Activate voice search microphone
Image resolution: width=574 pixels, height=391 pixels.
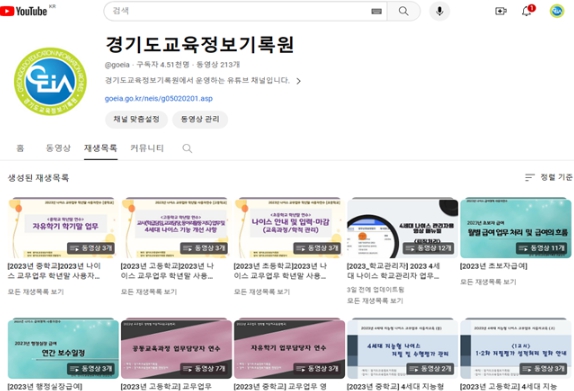click(x=439, y=11)
